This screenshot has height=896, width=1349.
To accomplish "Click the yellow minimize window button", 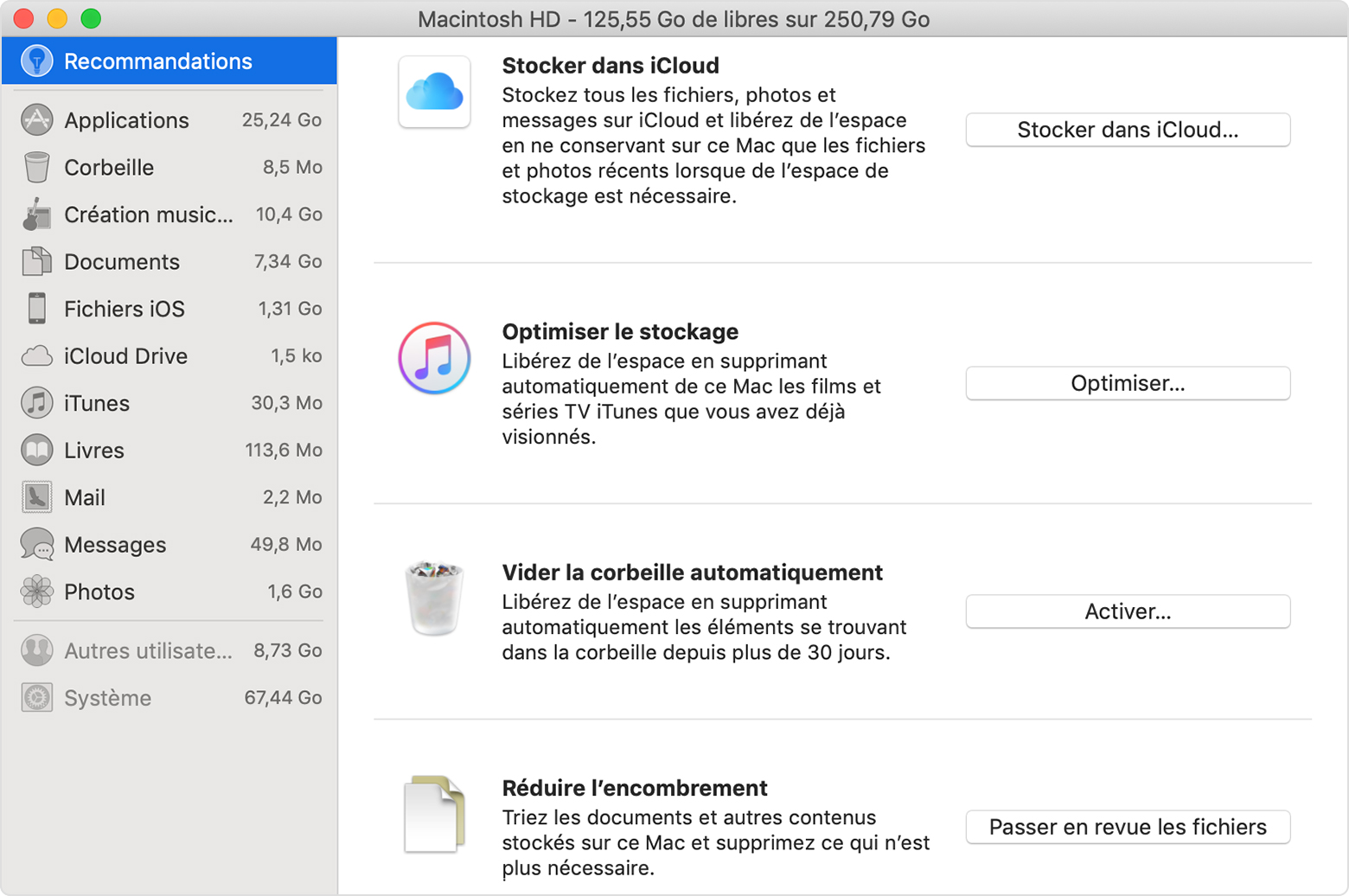I will [x=57, y=18].
